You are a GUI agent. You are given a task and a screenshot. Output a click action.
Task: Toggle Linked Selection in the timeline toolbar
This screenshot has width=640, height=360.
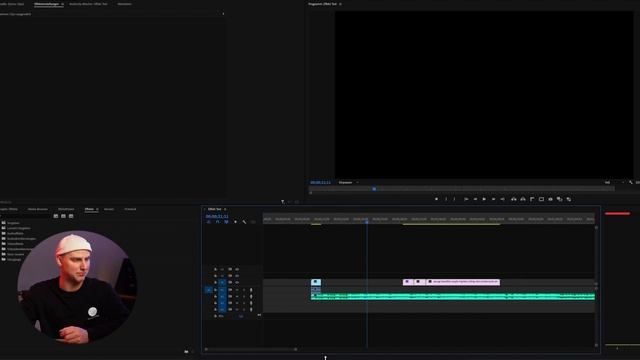click(226, 222)
